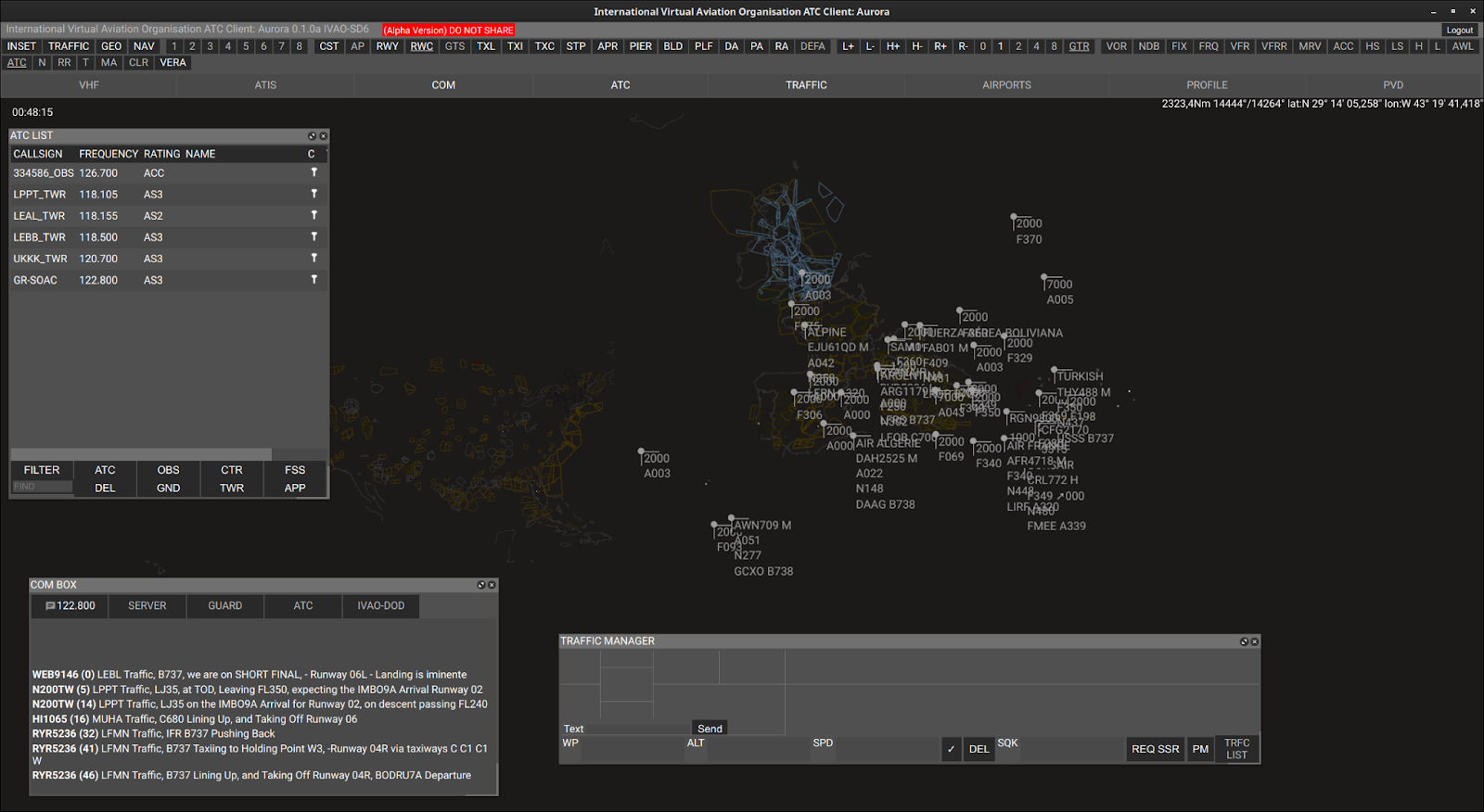Enable the NDB navaid display
Viewport: 1484px width, 812px height.
[x=1148, y=46]
